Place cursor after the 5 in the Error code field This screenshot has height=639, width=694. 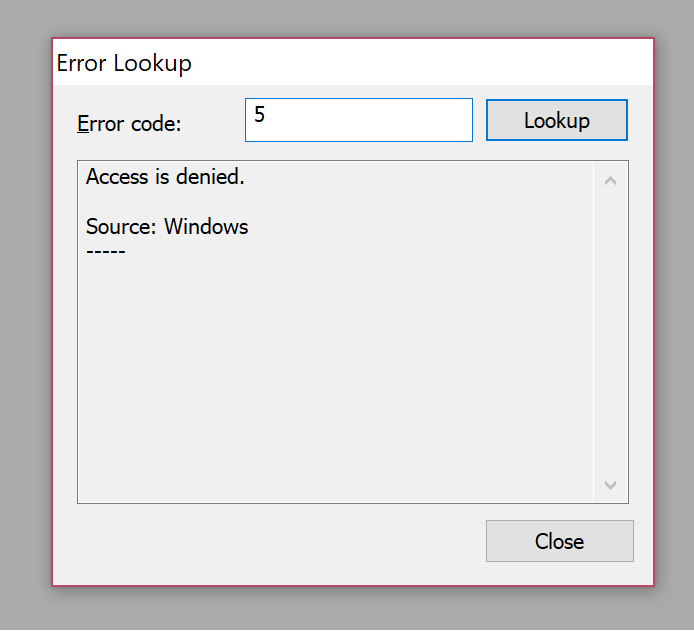point(267,114)
